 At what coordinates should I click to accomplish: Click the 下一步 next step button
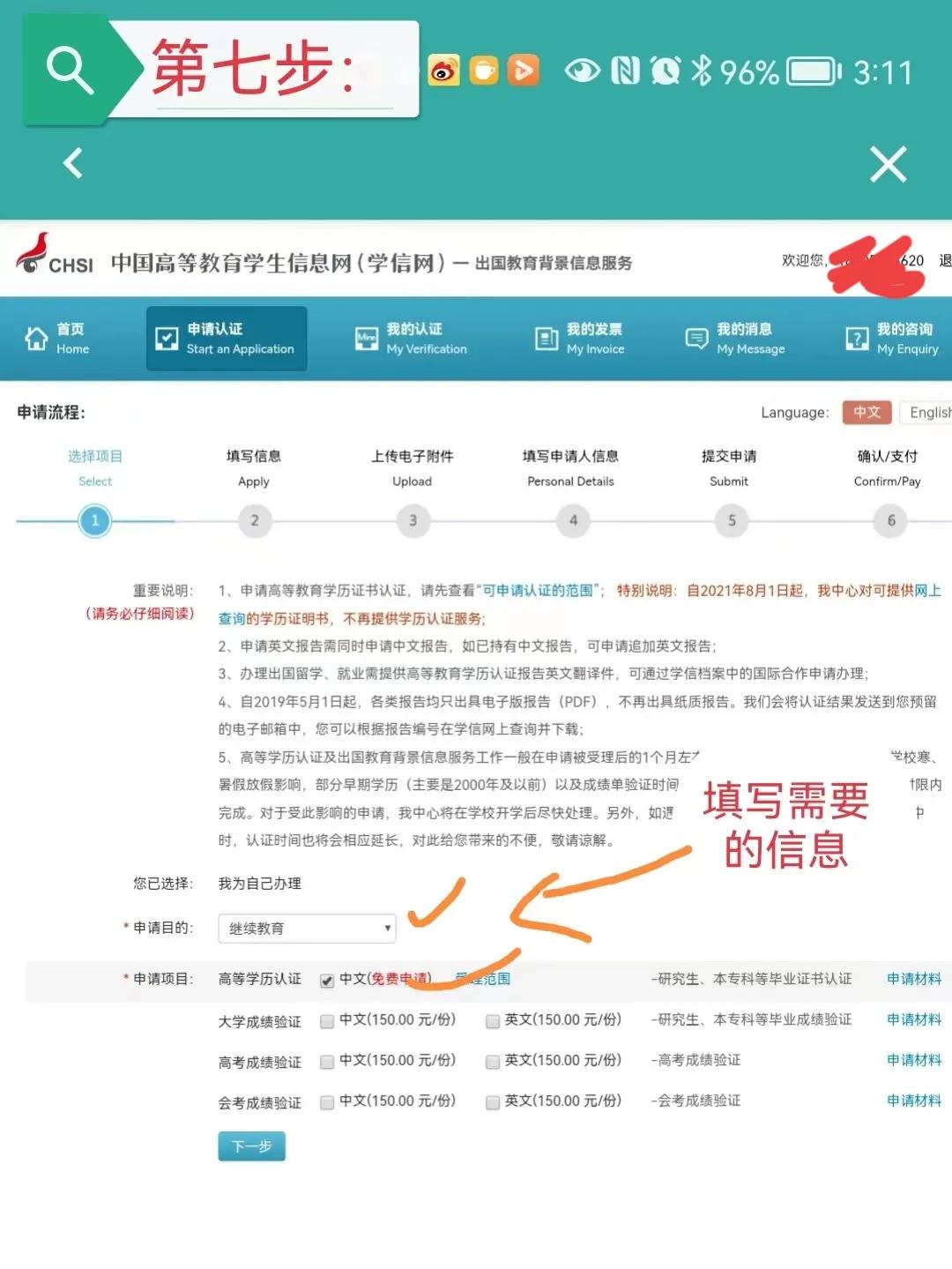tap(251, 1146)
